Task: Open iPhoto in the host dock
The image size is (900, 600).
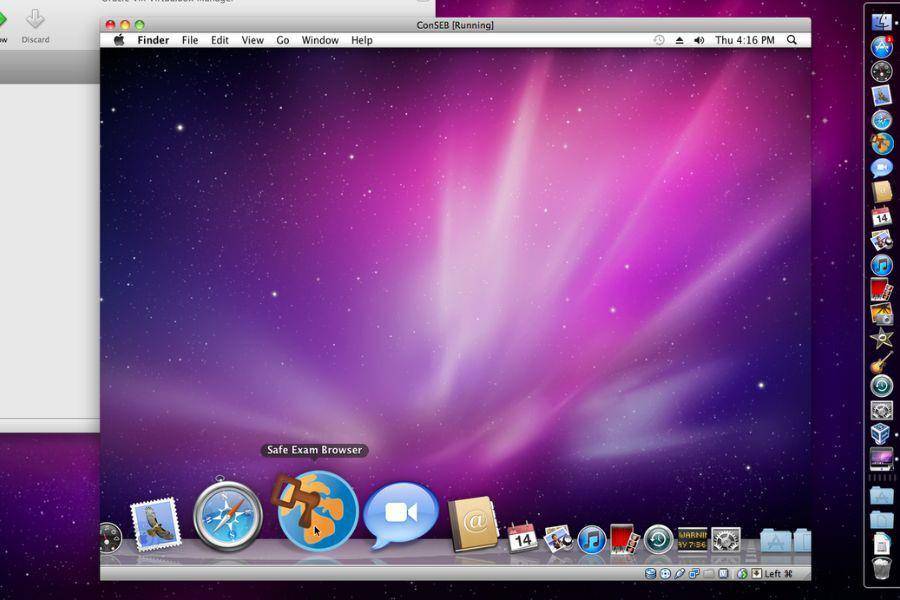Action: pos(882,314)
